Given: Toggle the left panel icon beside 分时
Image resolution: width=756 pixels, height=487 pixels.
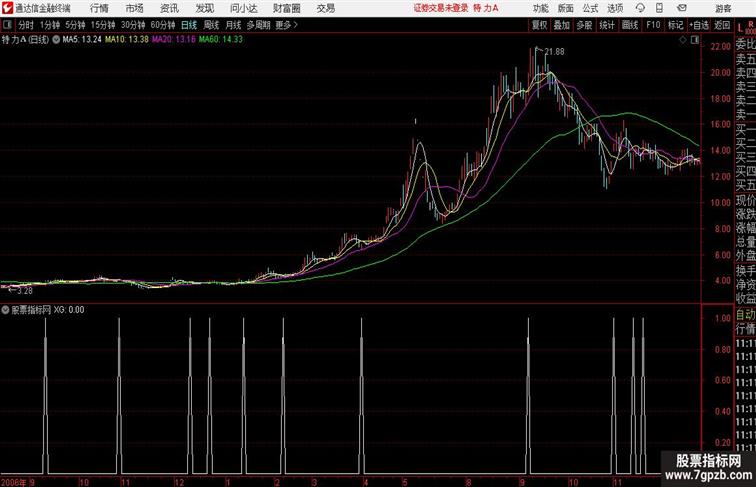Looking at the screenshot, I should tap(7, 25).
